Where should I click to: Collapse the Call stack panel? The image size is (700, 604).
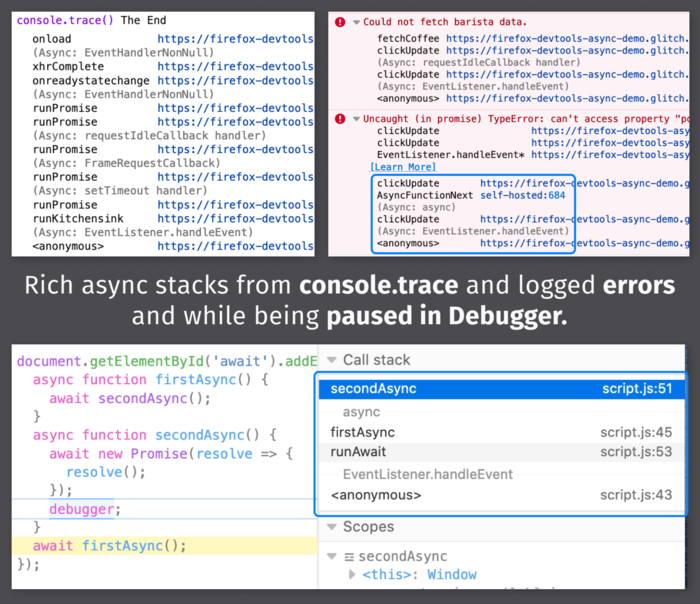331,360
